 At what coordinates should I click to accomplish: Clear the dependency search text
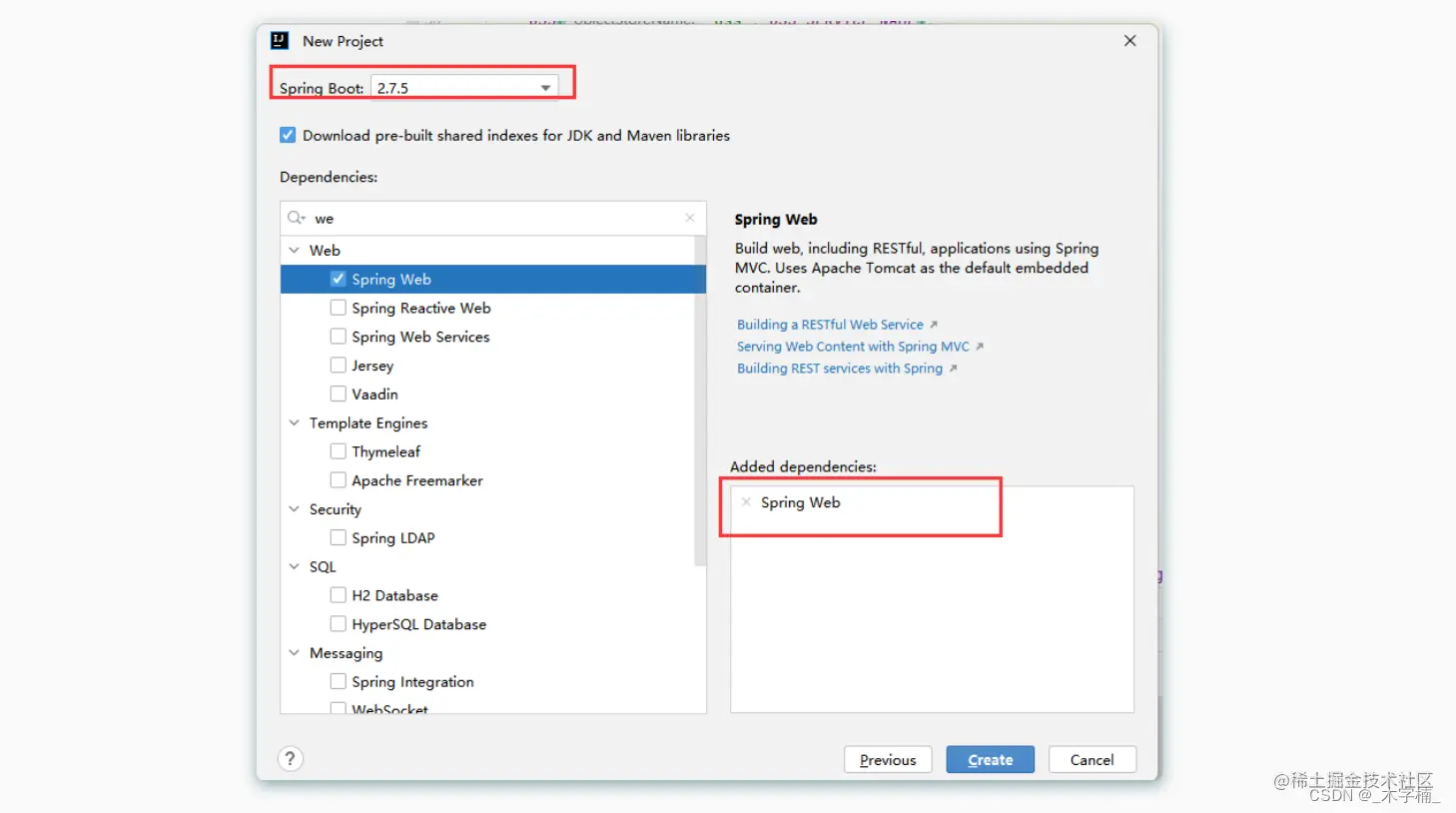click(690, 218)
